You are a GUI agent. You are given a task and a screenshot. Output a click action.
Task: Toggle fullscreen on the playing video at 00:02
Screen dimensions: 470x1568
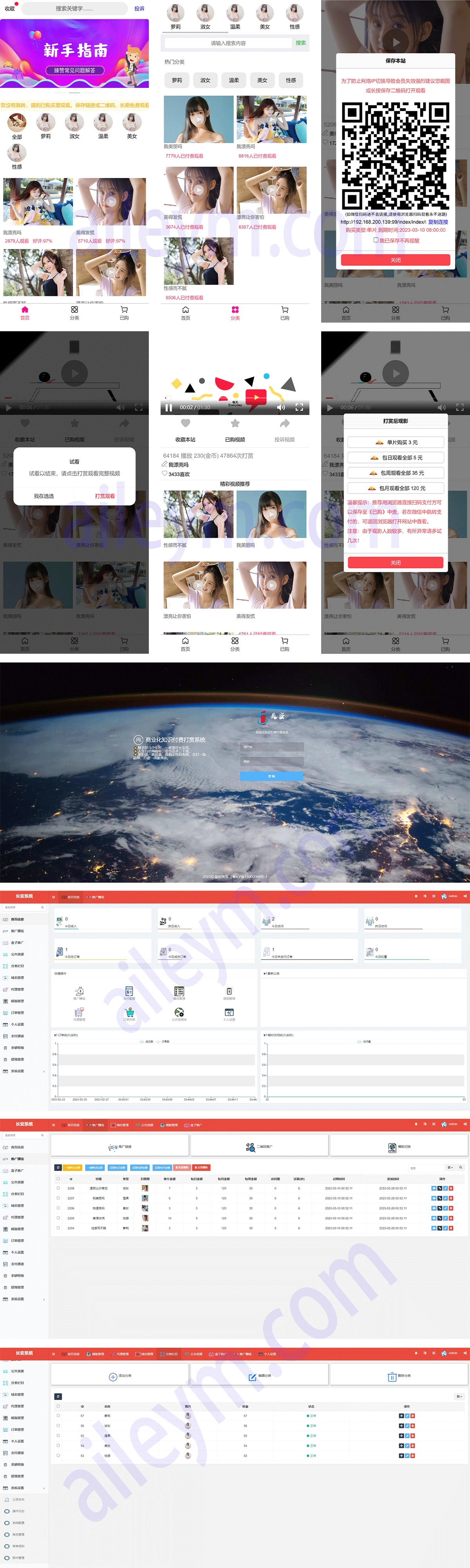click(299, 407)
